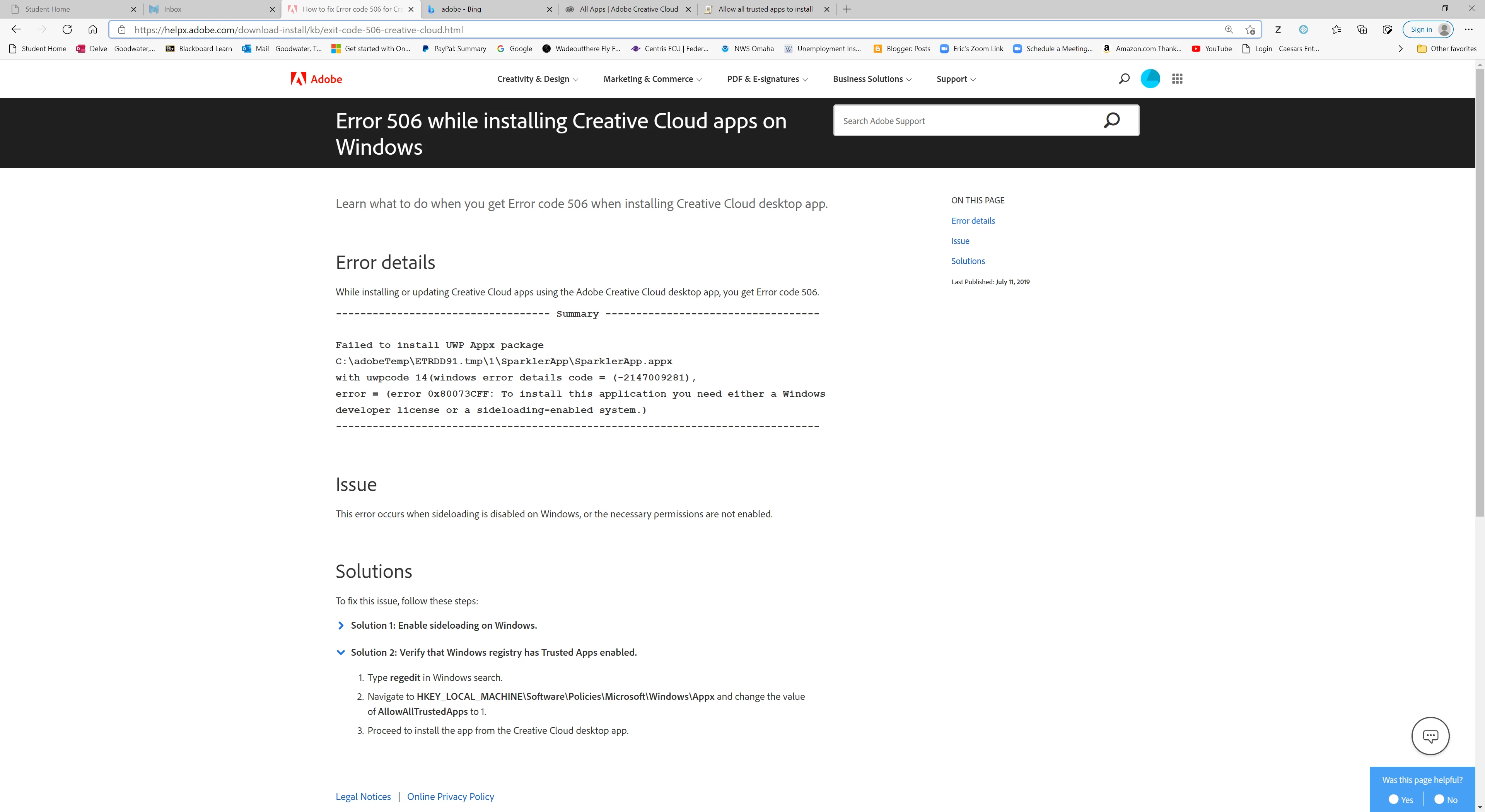Click the Search Adobe Support field

coord(959,121)
